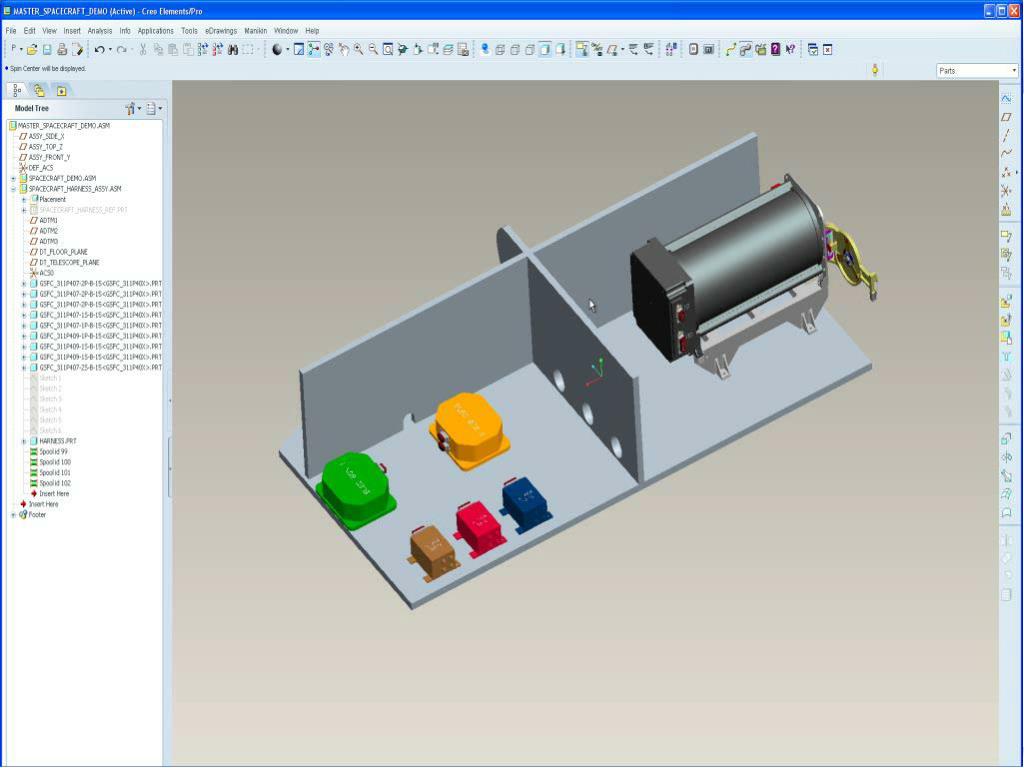This screenshot has width=1024, height=768.
Task: Click the Print icon in toolbar
Action: click(62, 49)
